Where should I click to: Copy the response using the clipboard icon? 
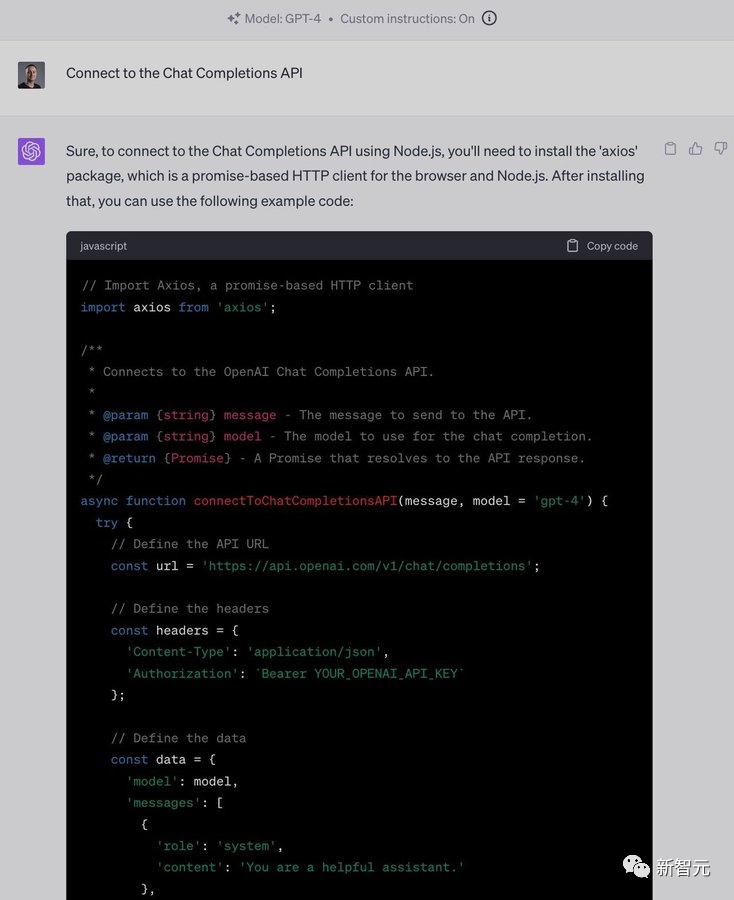coord(670,149)
